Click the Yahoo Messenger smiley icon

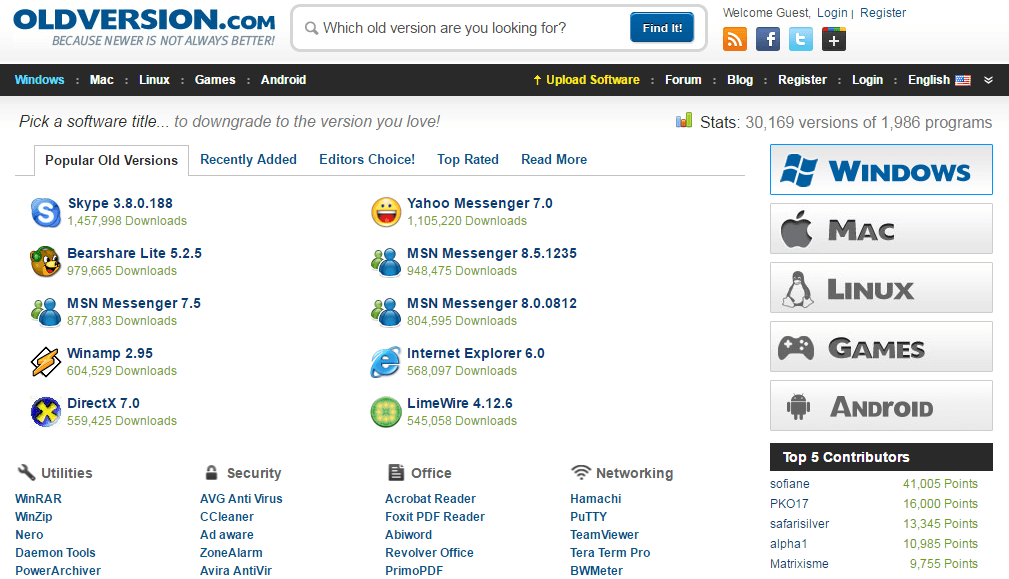click(386, 212)
